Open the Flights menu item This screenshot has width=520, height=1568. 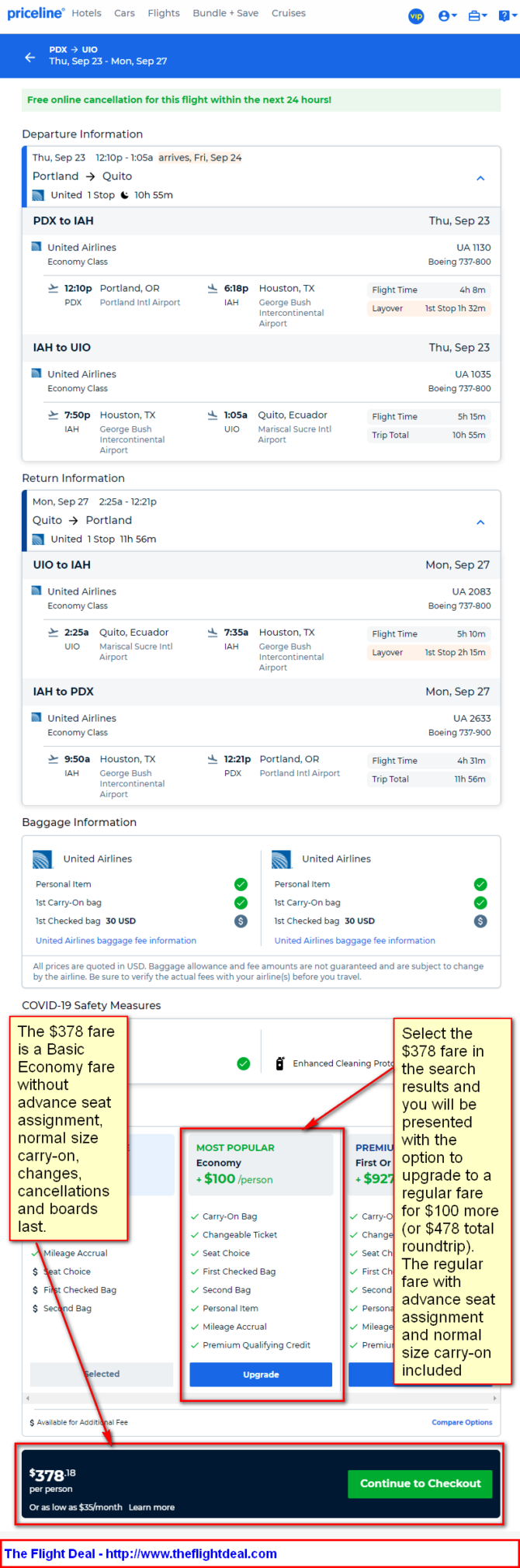coord(164,13)
